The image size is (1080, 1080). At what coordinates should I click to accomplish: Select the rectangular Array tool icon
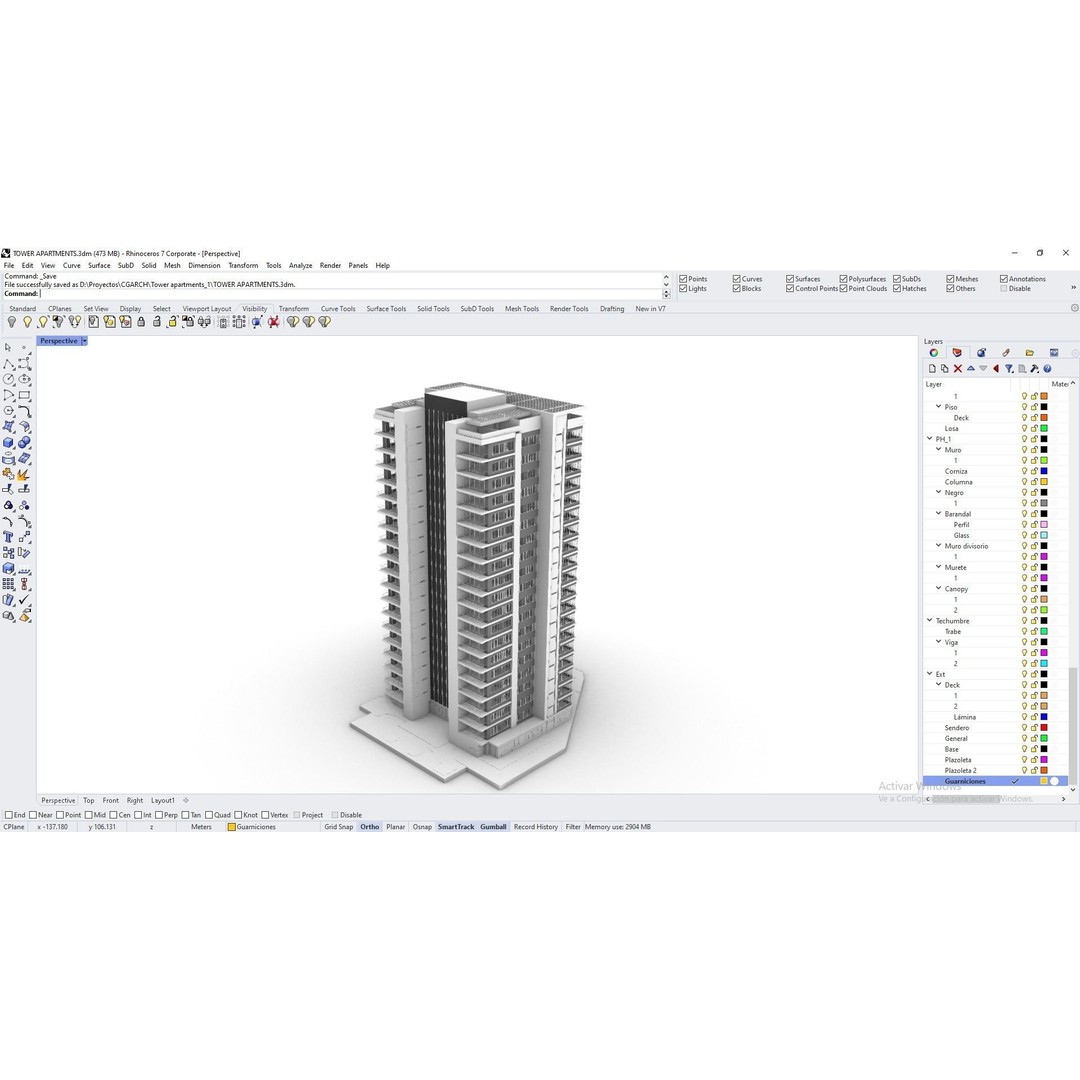pos(8,583)
